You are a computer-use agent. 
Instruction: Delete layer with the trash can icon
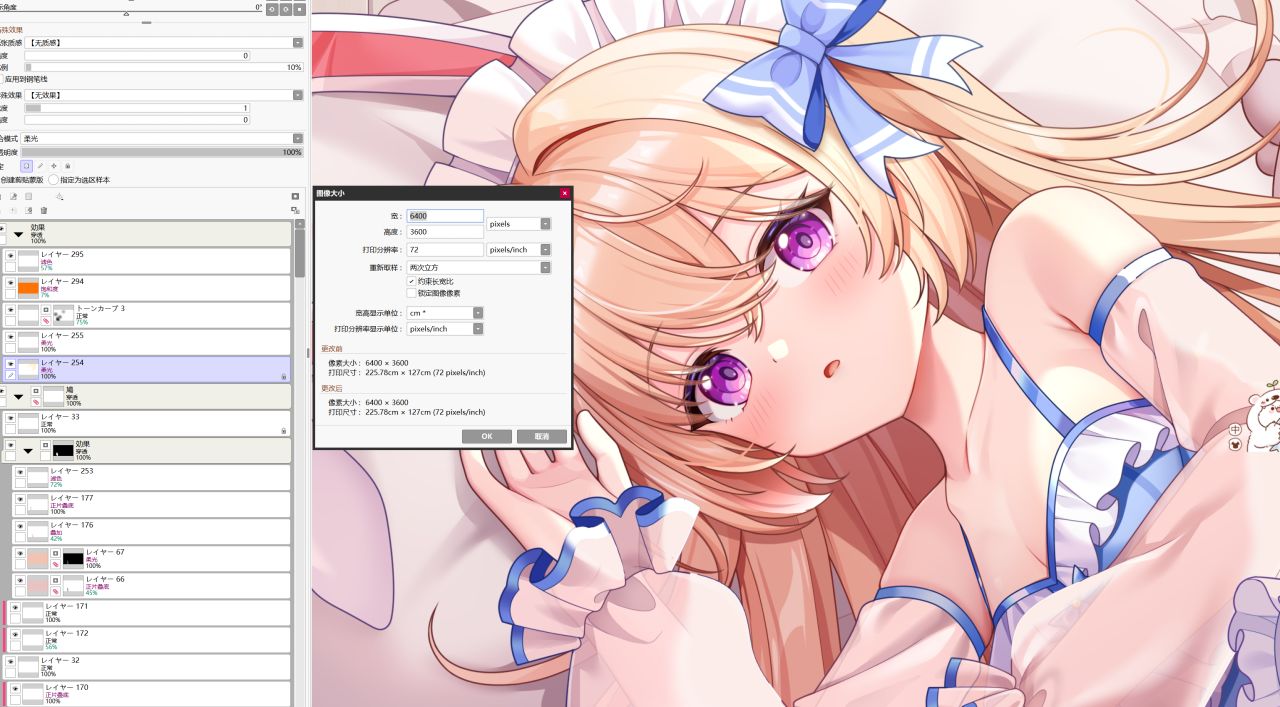44,210
